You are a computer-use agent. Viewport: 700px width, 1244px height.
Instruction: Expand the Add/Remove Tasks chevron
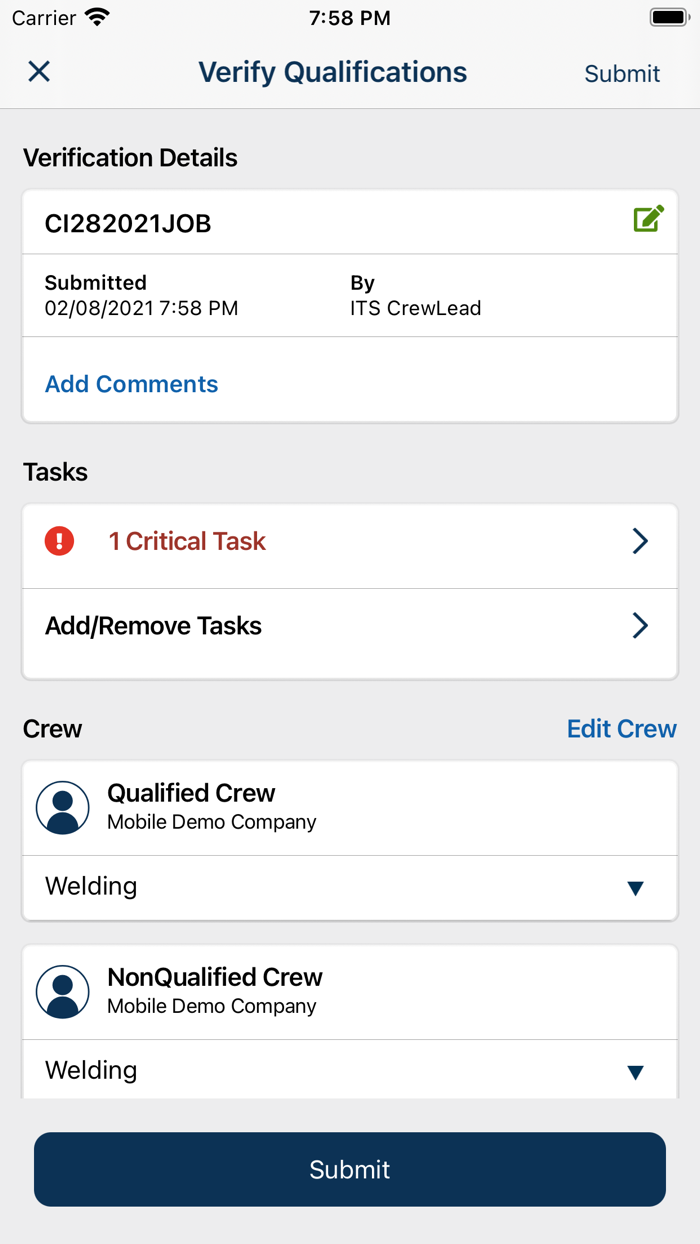640,626
